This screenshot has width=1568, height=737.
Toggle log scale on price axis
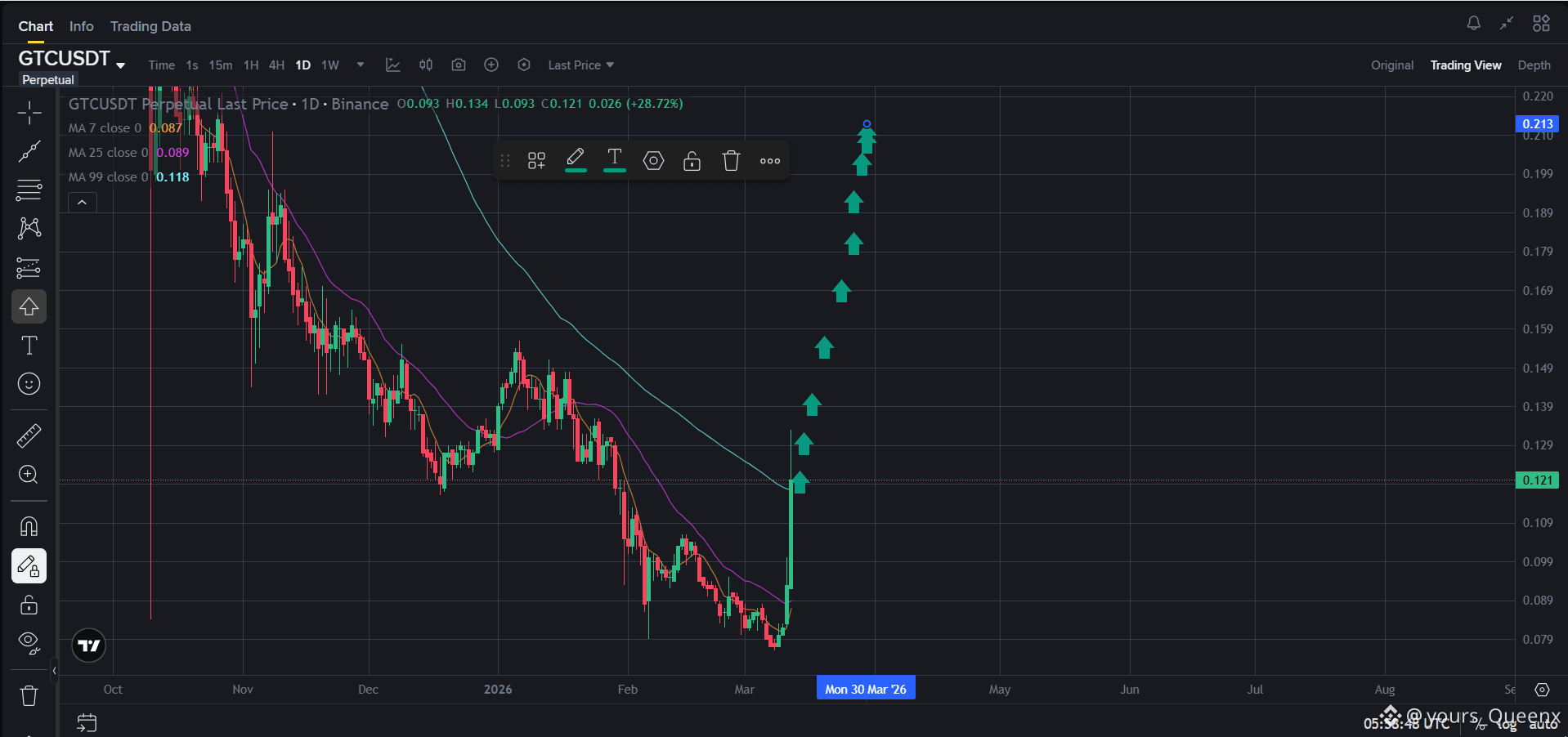pyautogui.click(x=1506, y=725)
